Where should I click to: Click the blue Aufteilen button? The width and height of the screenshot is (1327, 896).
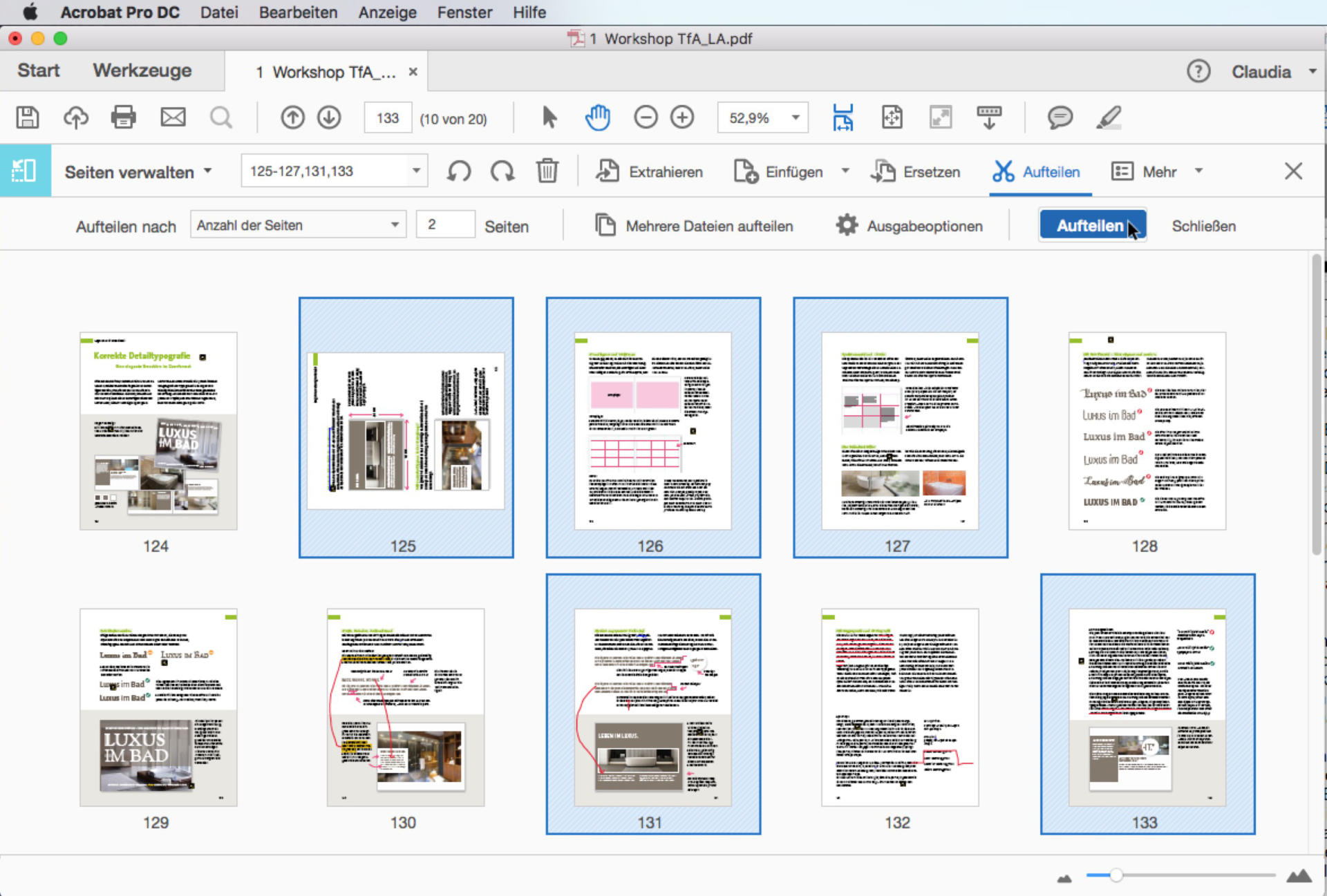pyautogui.click(x=1092, y=226)
